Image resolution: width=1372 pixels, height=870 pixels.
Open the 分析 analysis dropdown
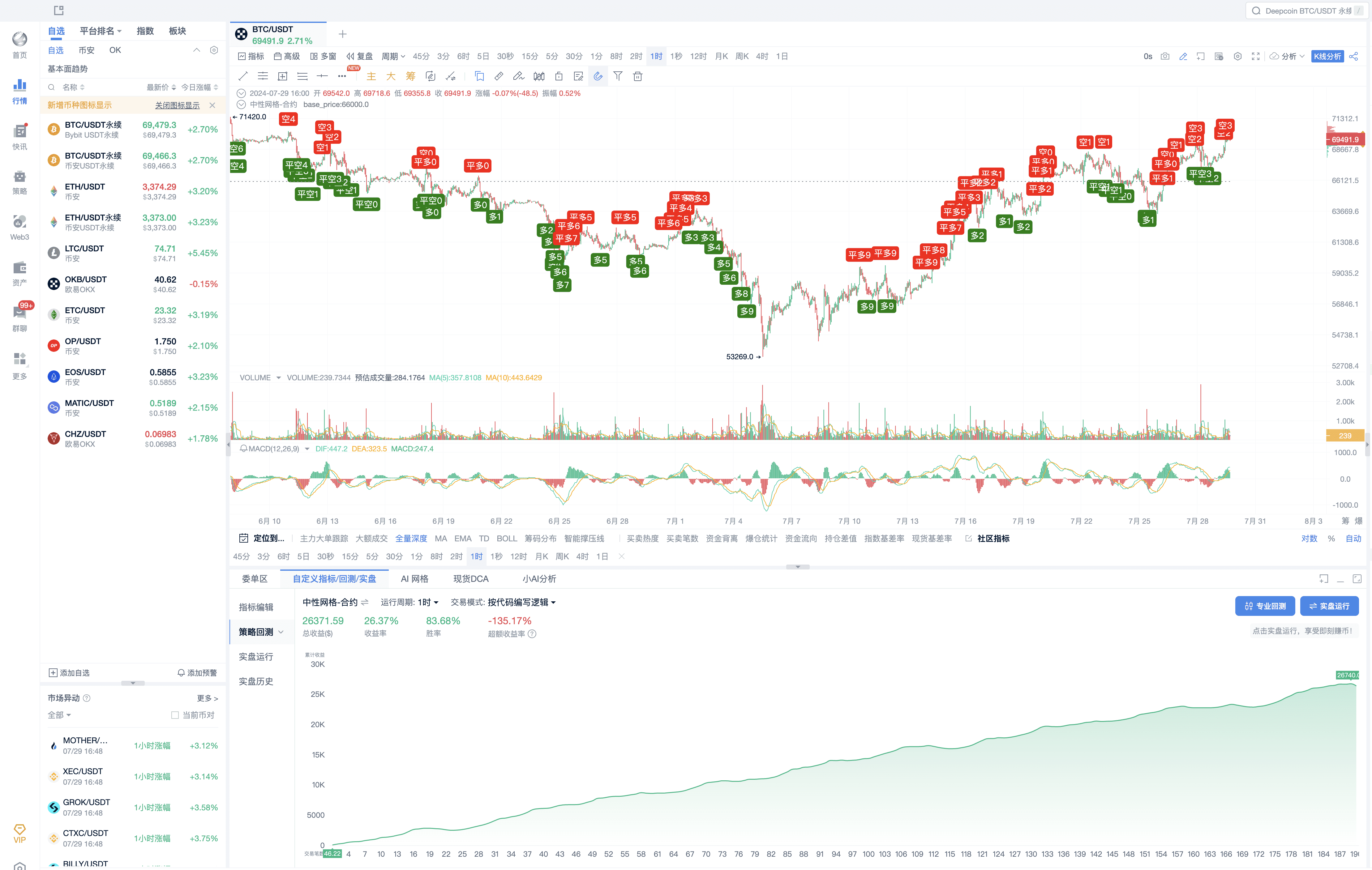click(1287, 56)
